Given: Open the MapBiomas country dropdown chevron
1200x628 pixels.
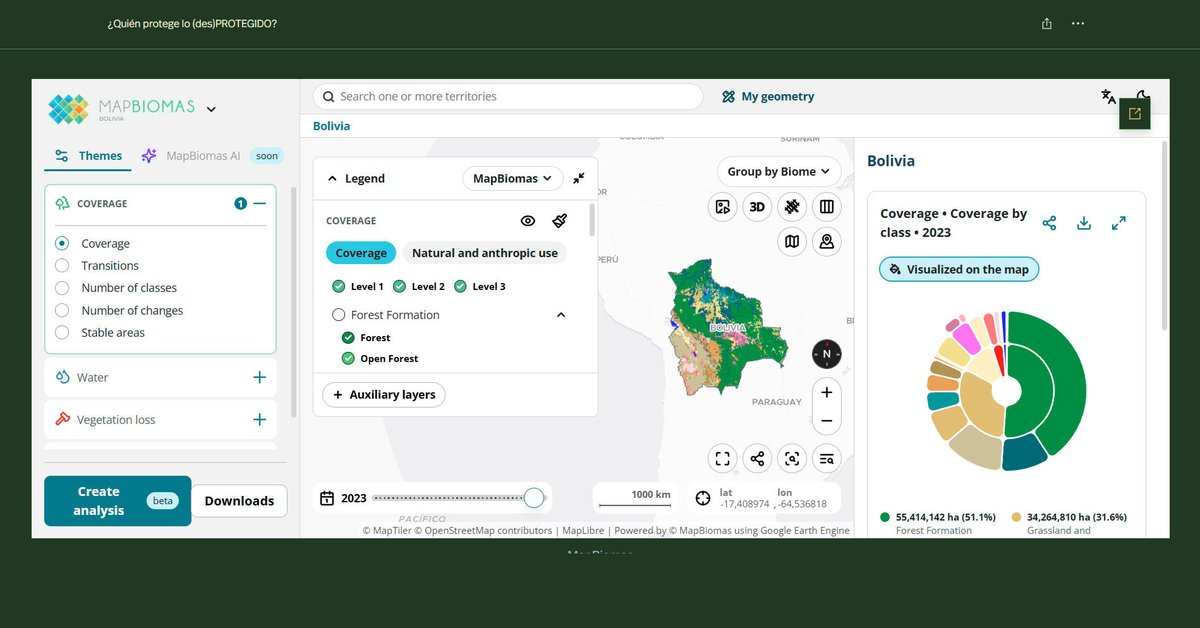Looking at the screenshot, I should (x=211, y=109).
